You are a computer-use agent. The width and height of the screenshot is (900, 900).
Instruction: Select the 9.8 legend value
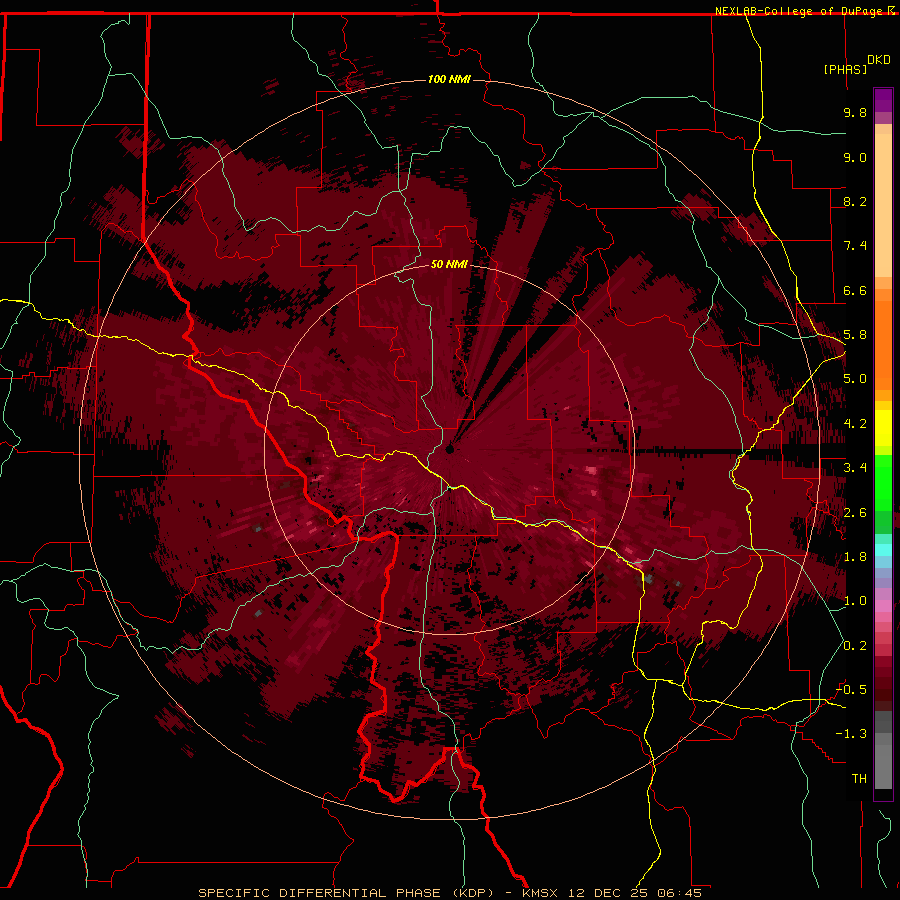(855, 112)
